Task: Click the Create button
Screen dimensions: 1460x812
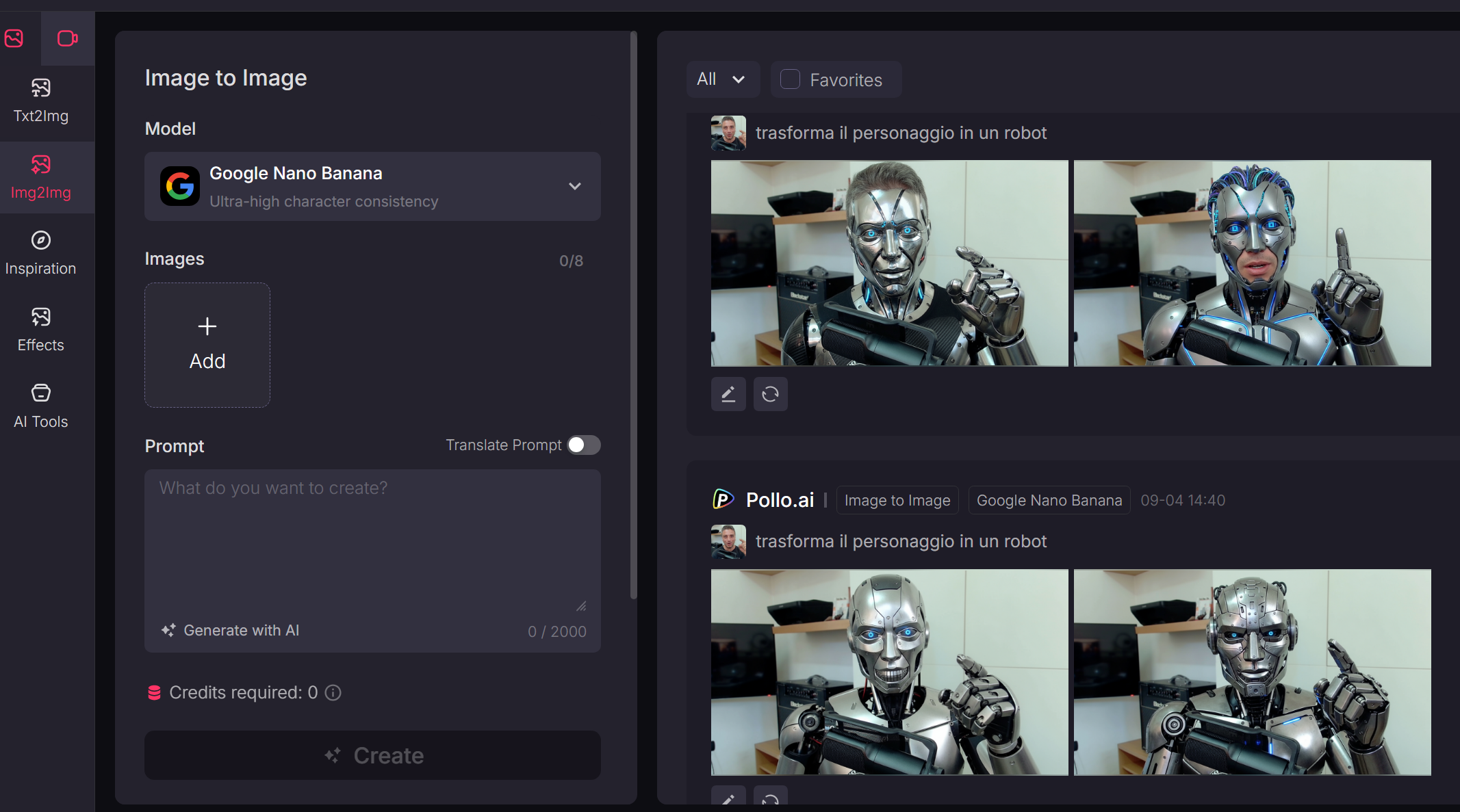Action: tap(372, 755)
